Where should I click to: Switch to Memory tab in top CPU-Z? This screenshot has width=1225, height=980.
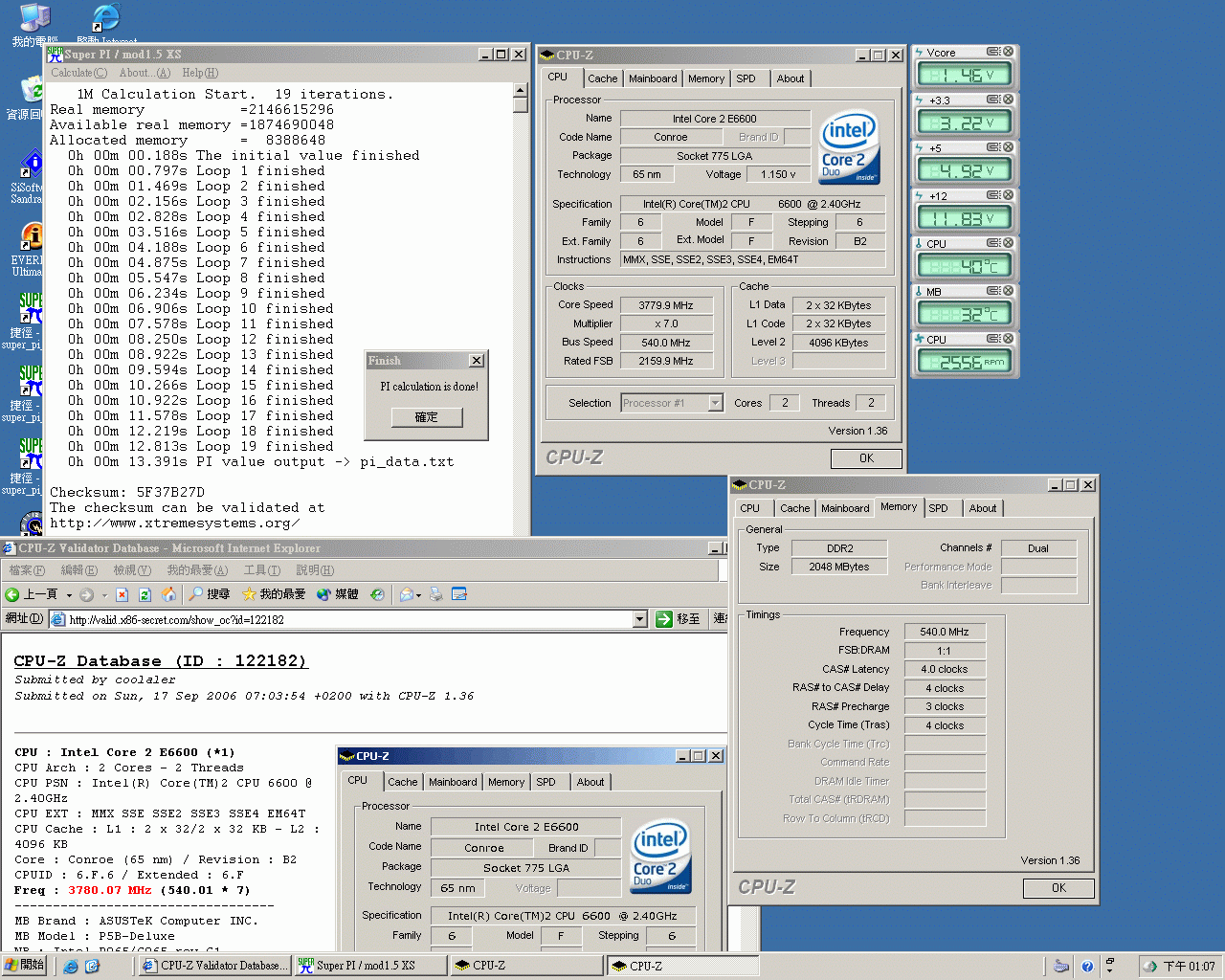point(706,79)
